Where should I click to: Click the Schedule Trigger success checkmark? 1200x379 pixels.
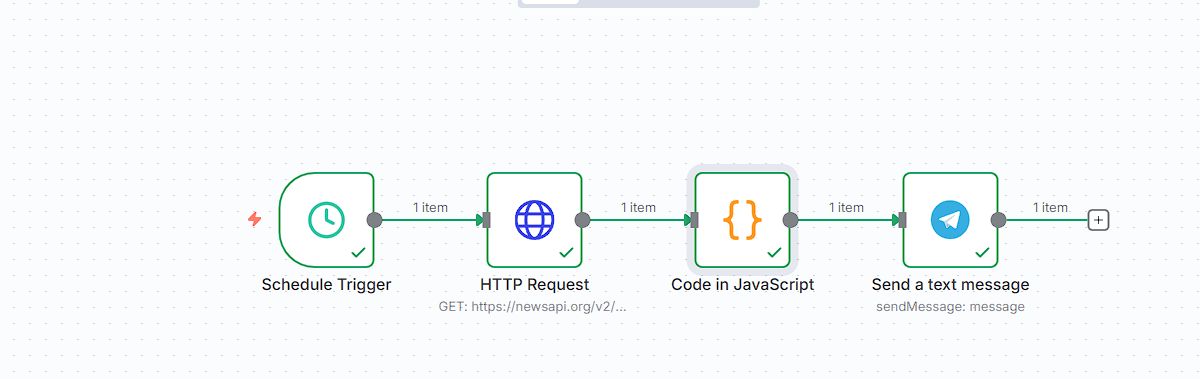pyautogui.click(x=358, y=253)
